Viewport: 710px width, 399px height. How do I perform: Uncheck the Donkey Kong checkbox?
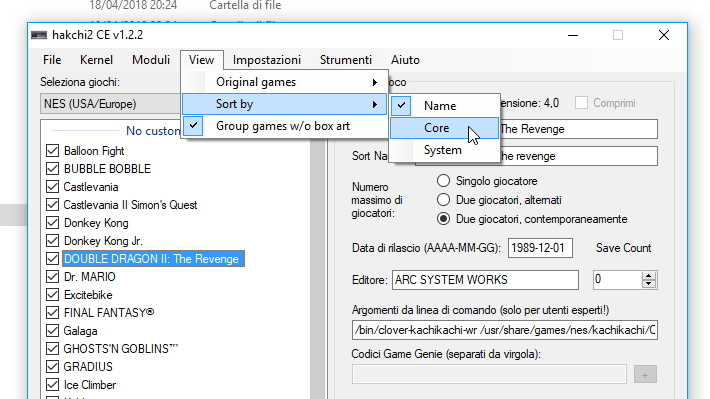[x=53, y=223]
